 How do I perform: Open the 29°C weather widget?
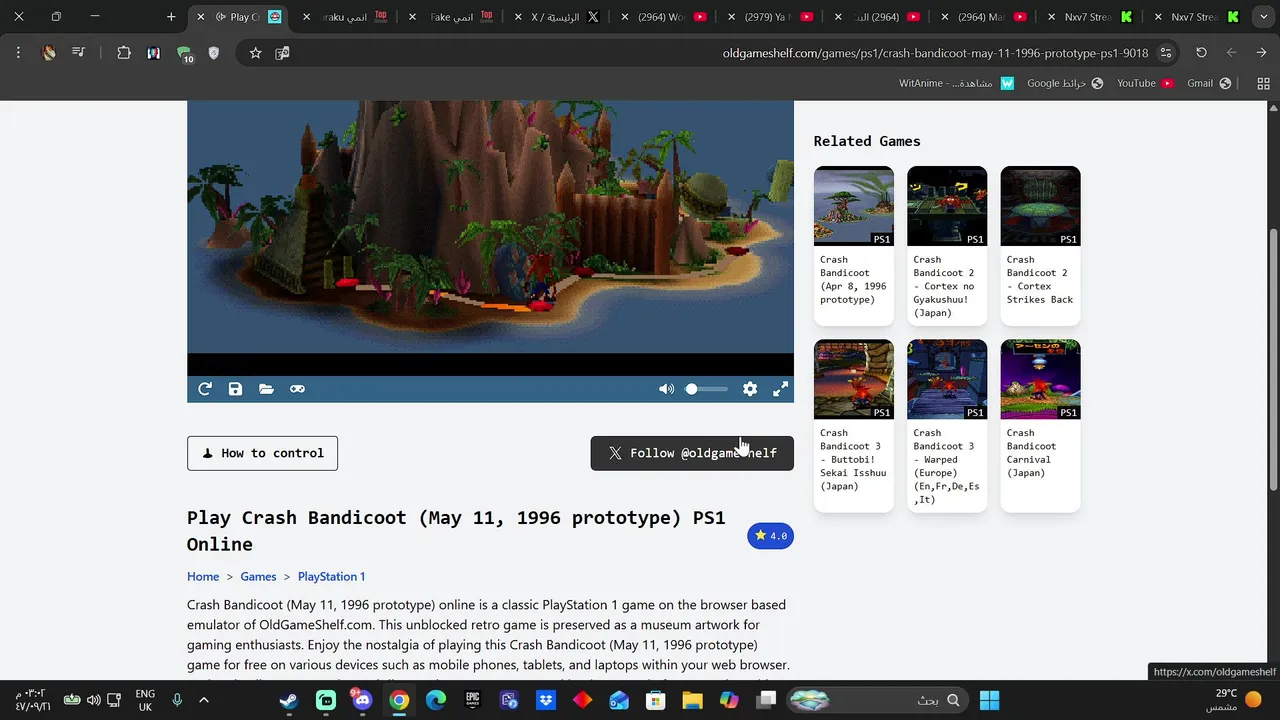point(1237,700)
